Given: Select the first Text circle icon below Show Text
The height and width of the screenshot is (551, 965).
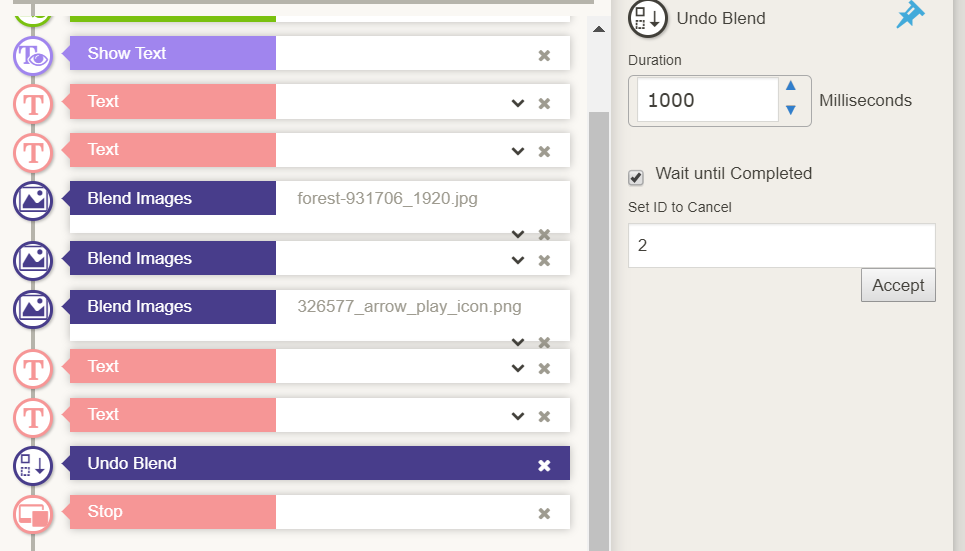Looking at the screenshot, I should click(33, 103).
